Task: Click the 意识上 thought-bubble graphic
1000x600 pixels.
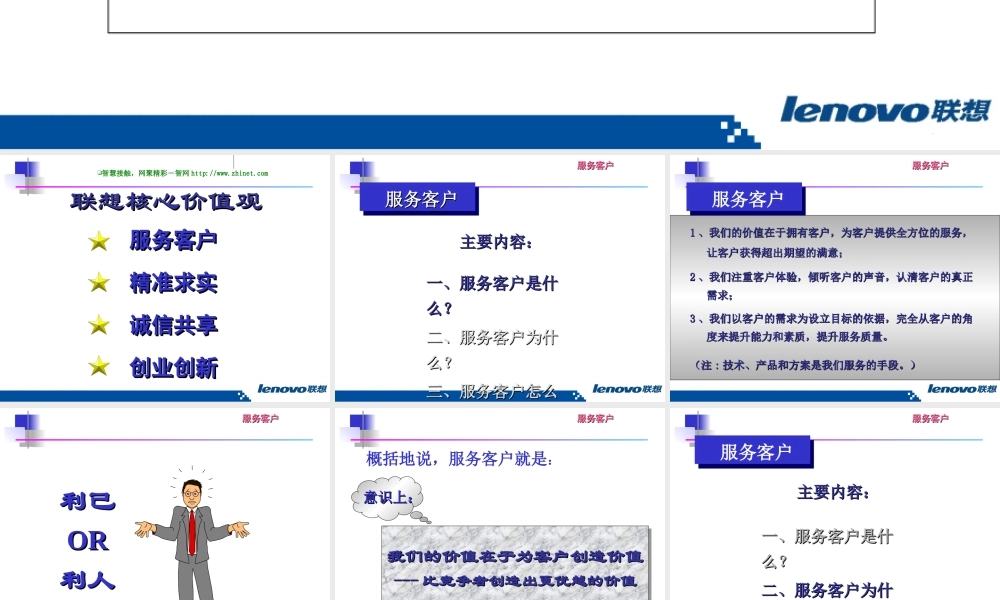Action: pos(385,497)
